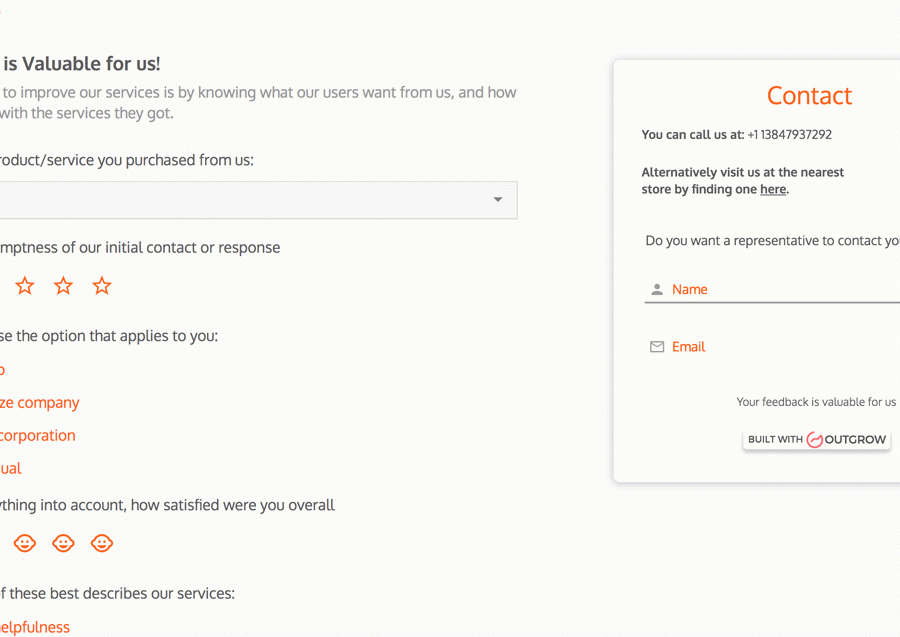This screenshot has height=637, width=900.
Task: Click the rightmost star in promptness rating
Action: 102,286
